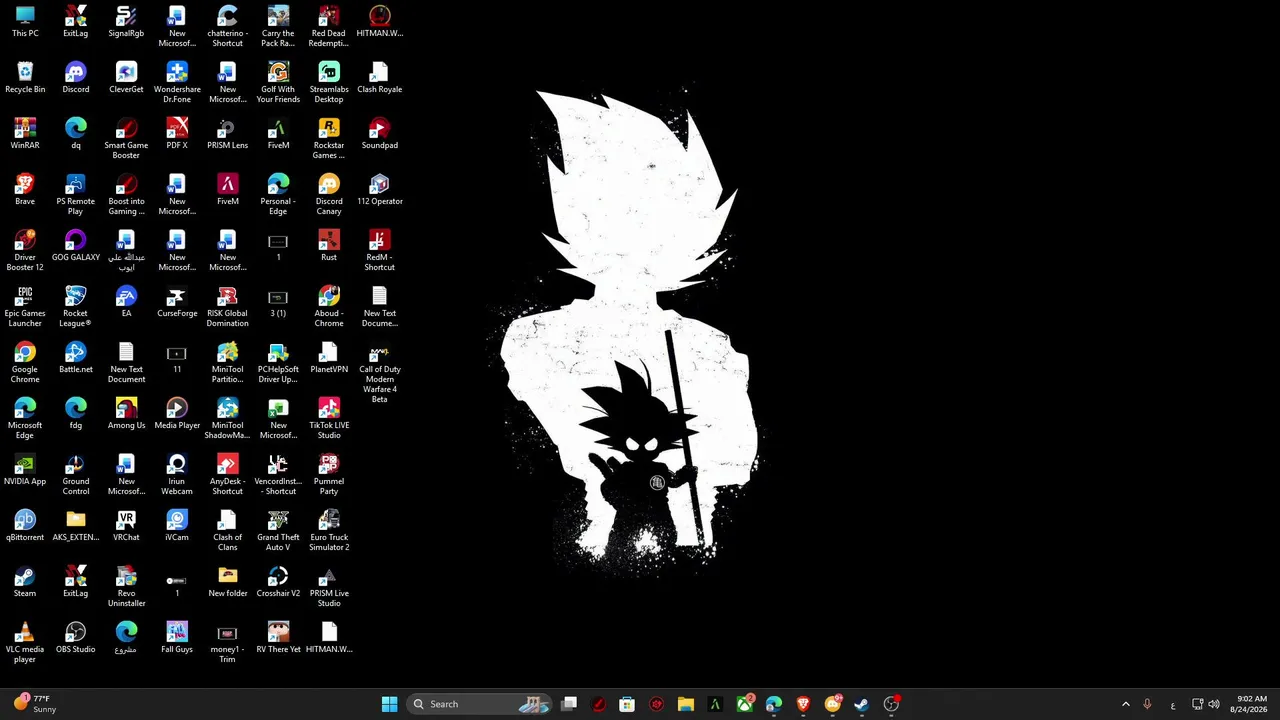This screenshot has width=1280, height=720.
Task: Show hidden system tray icons
Action: 1125,704
